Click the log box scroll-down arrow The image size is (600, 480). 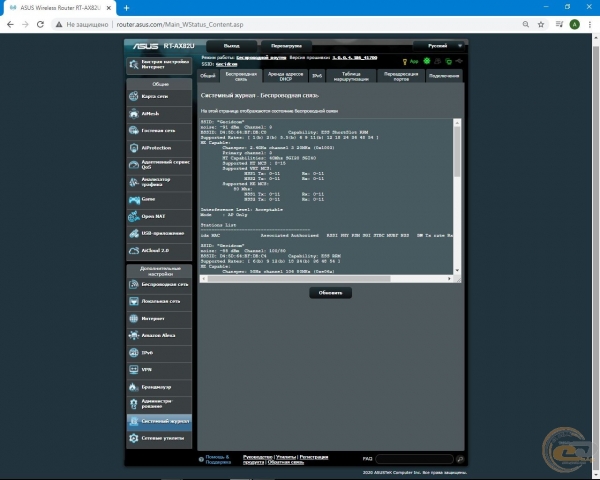(457, 271)
